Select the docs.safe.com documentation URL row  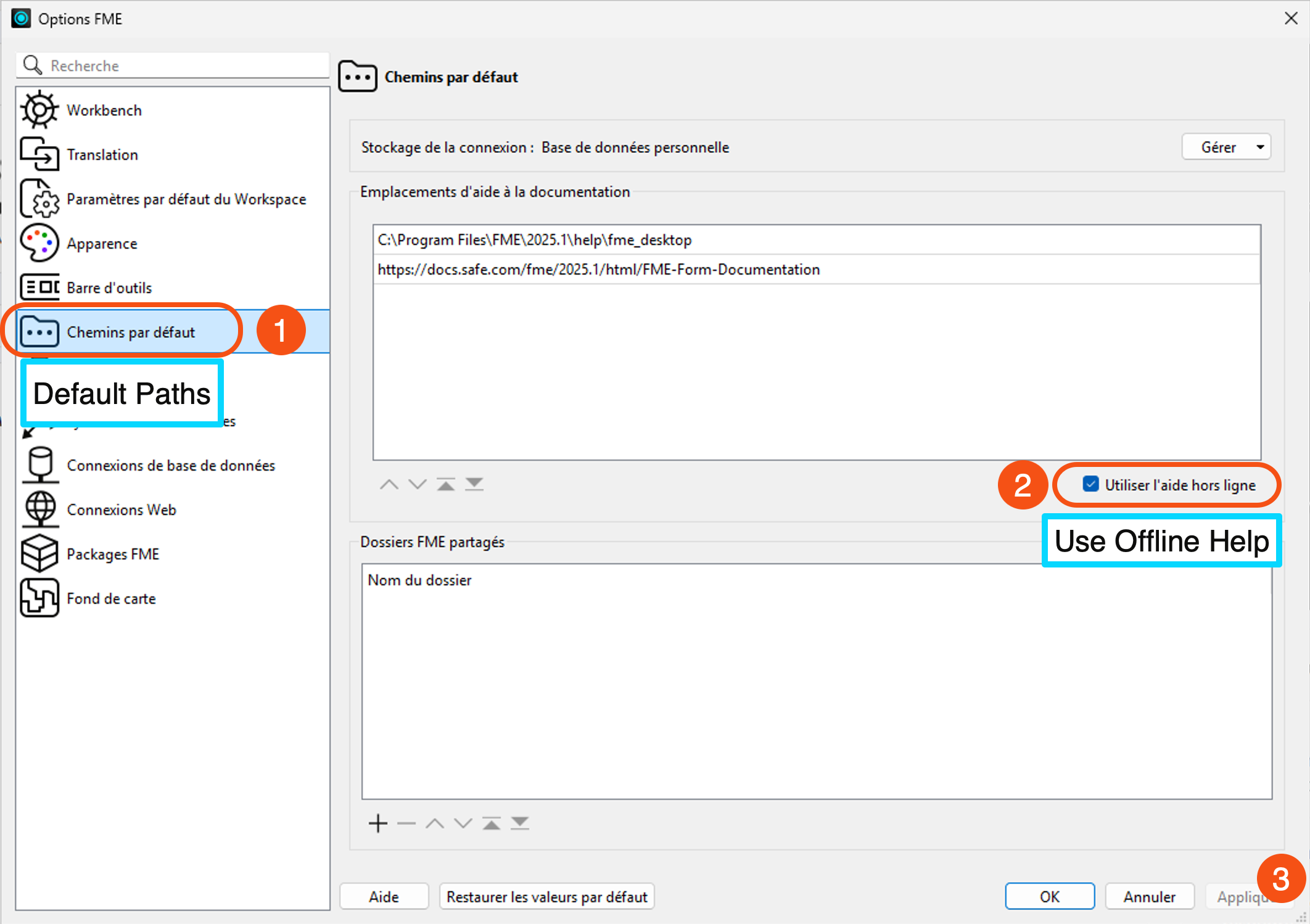[x=817, y=270]
